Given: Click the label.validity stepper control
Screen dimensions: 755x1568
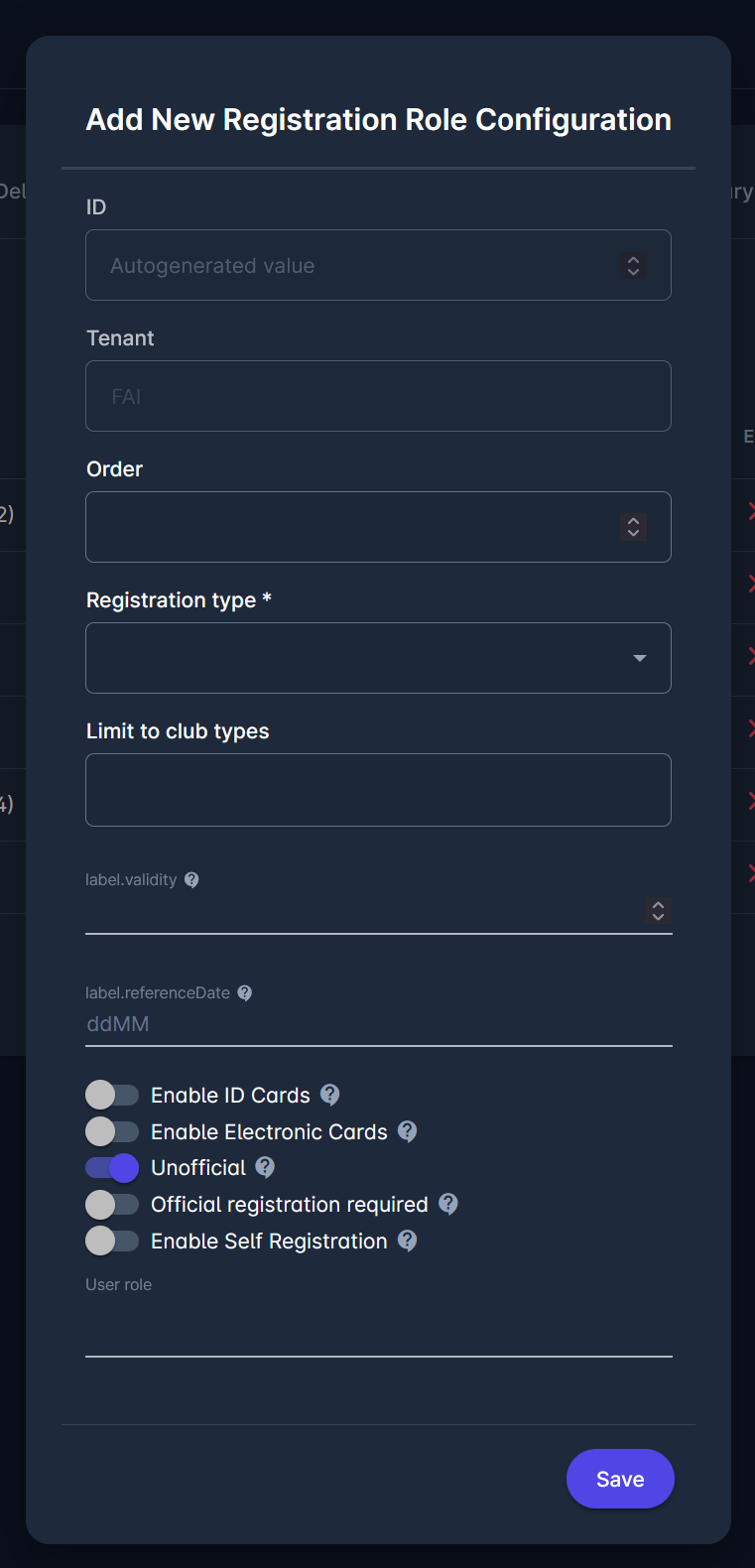Looking at the screenshot, I should point(658,911).
